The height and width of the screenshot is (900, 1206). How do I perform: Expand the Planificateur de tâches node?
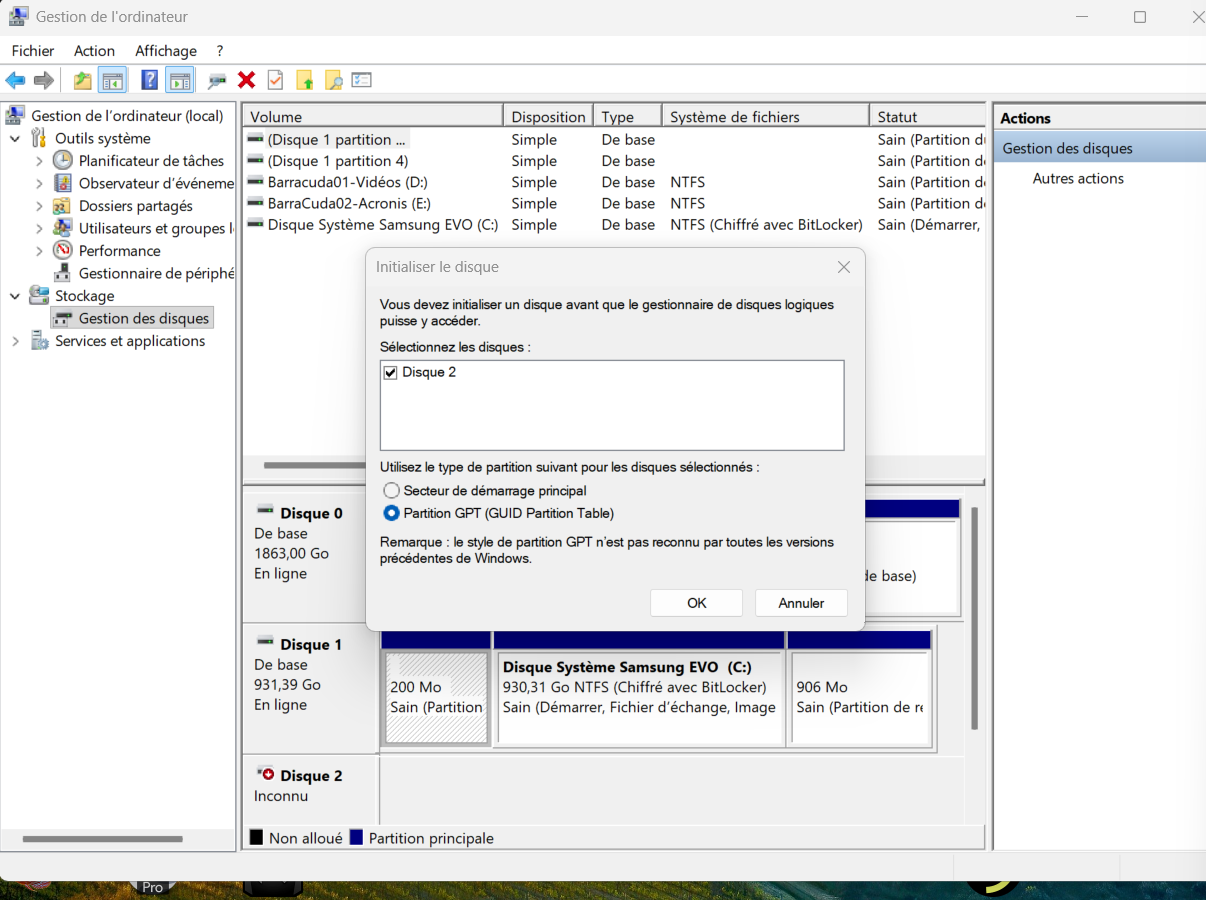(39, 161)
